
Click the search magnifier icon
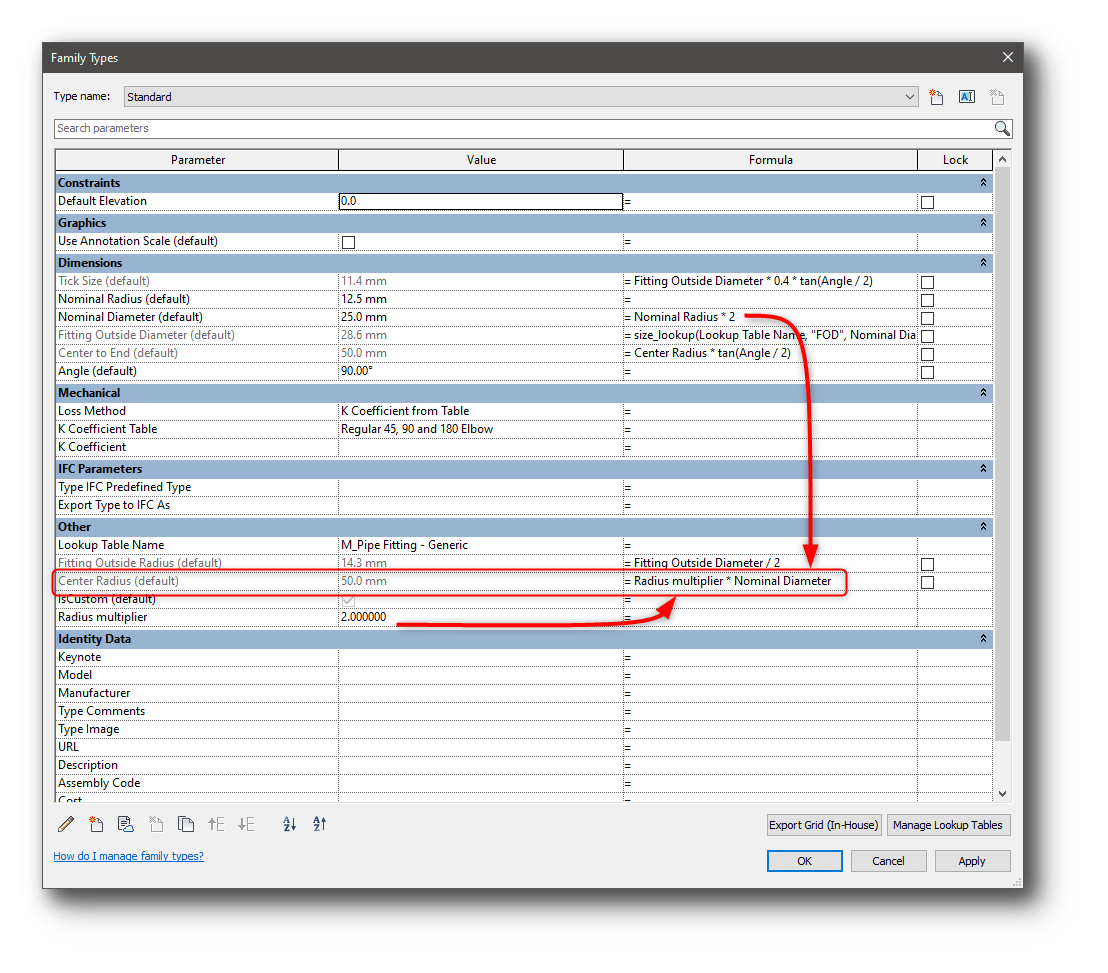(1002, 128)
